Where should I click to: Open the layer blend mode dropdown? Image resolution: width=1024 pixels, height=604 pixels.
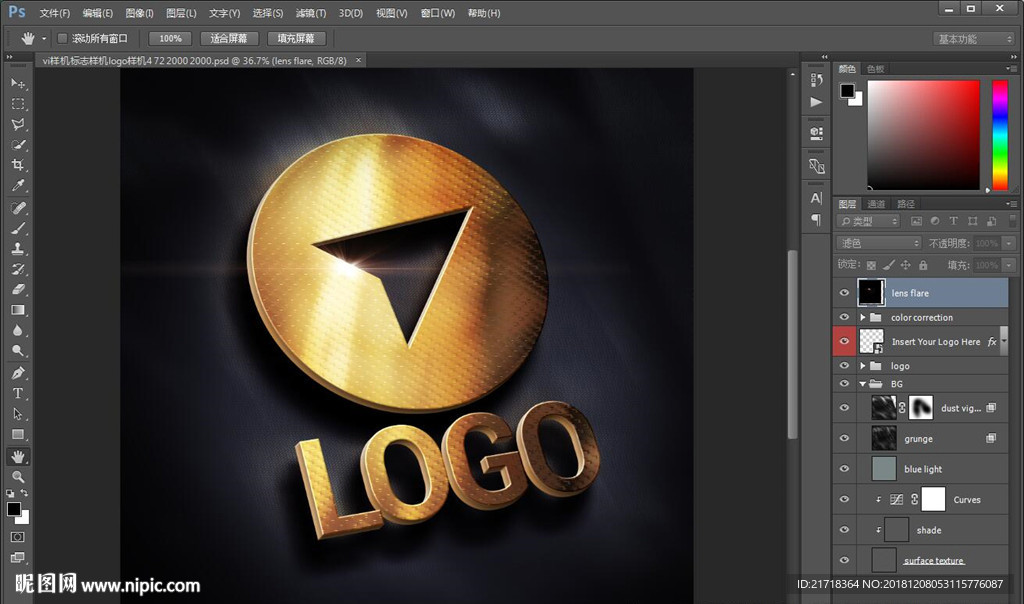coord(879,243)
